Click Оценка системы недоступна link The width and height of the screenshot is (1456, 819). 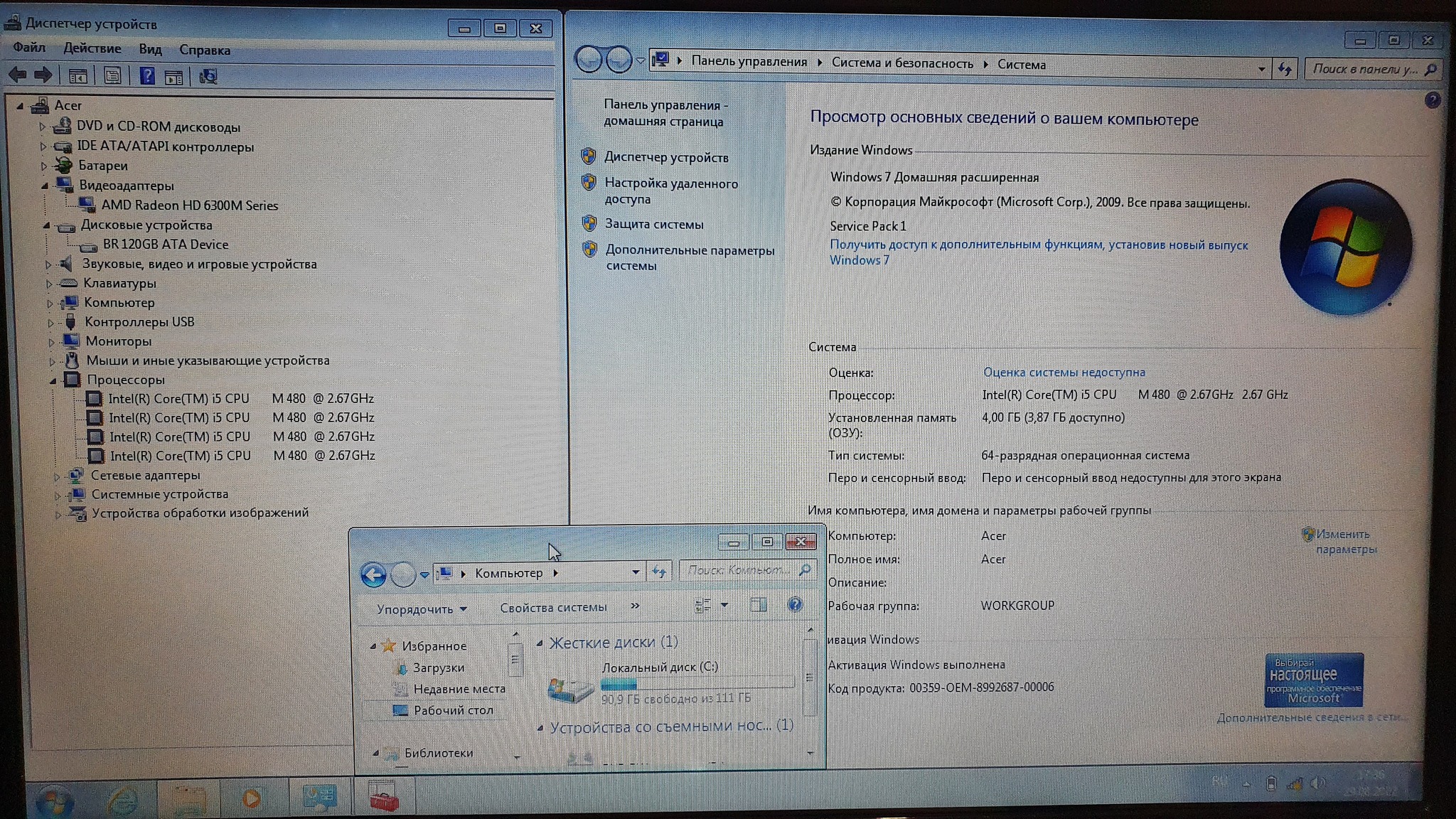[x=1064, y=373]
